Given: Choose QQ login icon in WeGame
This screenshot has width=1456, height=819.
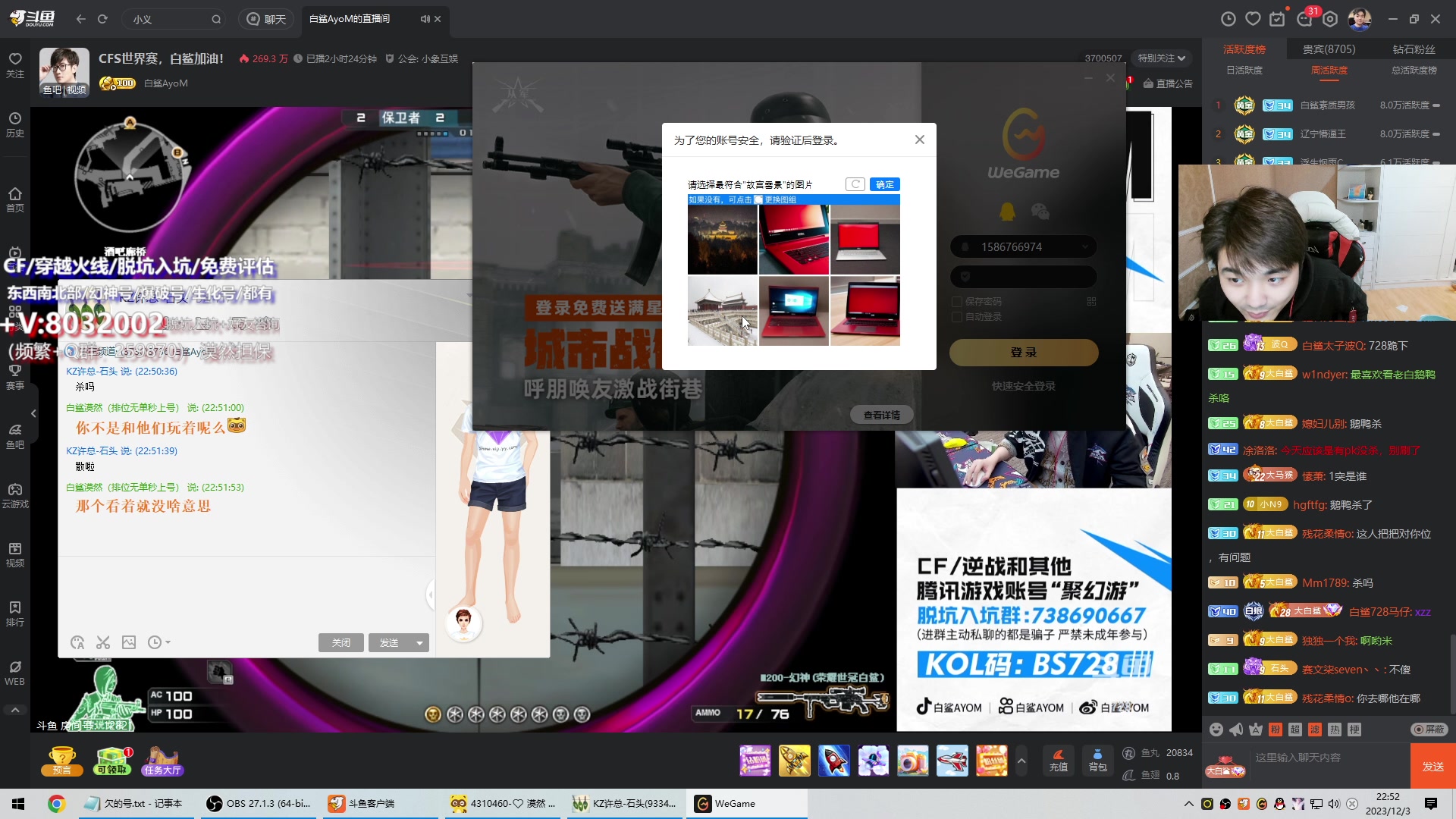Looking at the screenshot, I should click(1007, 212).
